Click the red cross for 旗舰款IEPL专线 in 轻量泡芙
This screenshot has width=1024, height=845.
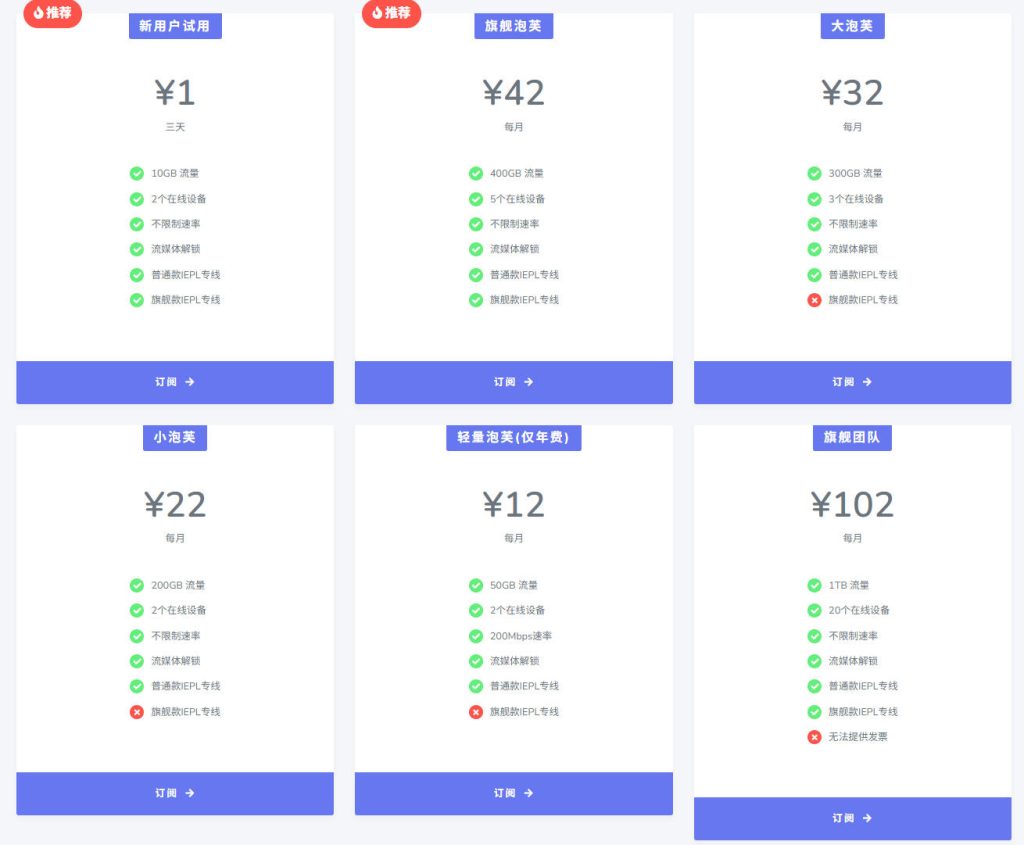[475, 712]
